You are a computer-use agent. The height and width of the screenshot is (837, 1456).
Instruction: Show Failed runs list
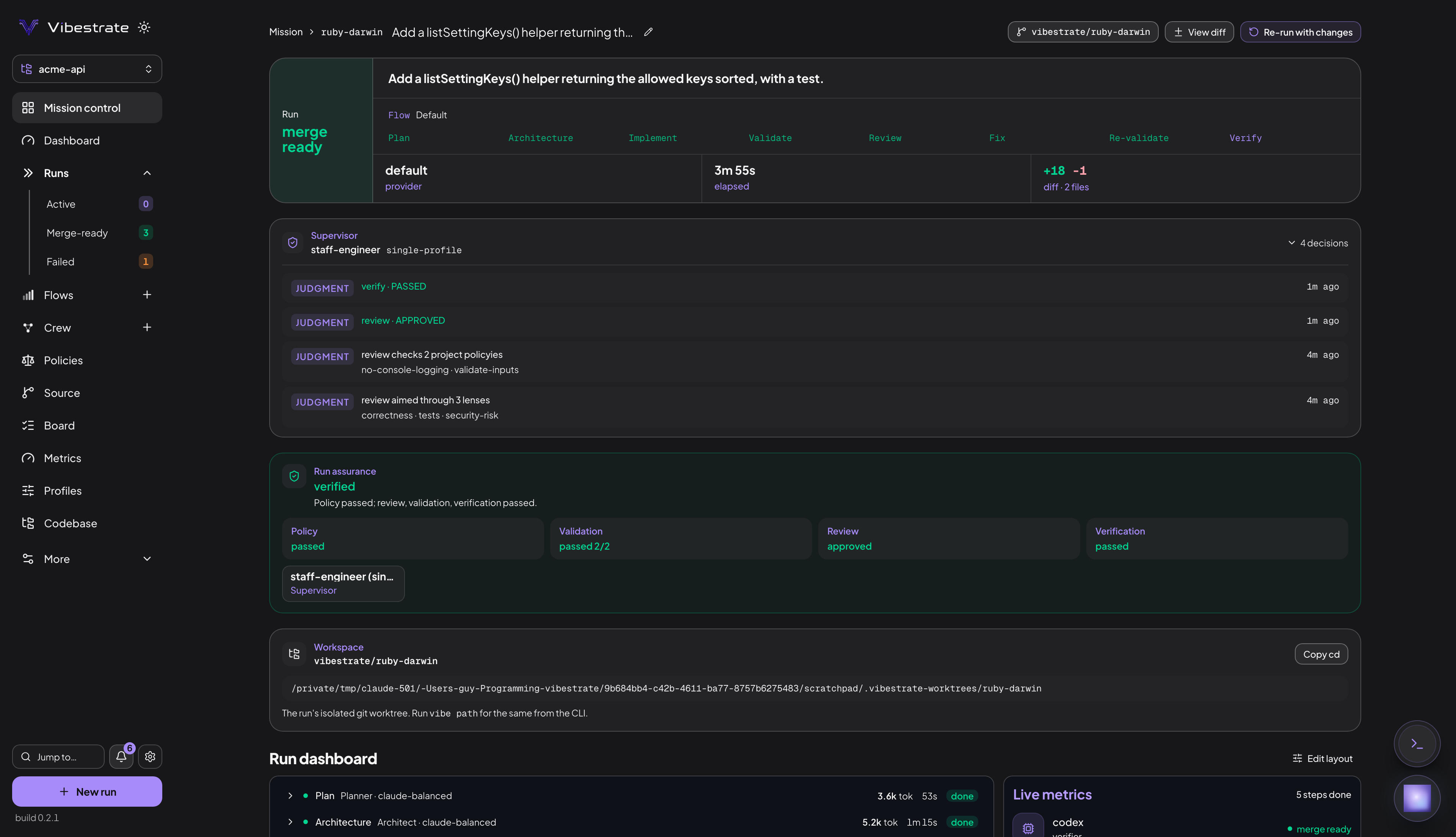[99, 262]
